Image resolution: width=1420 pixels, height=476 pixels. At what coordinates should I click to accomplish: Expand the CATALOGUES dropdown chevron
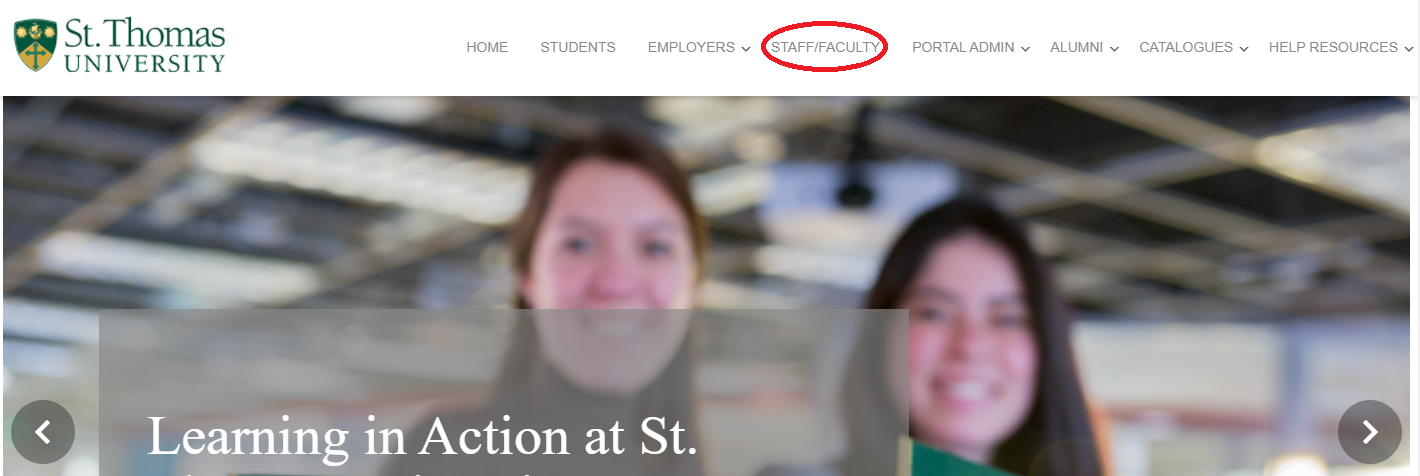point(1244,49)
